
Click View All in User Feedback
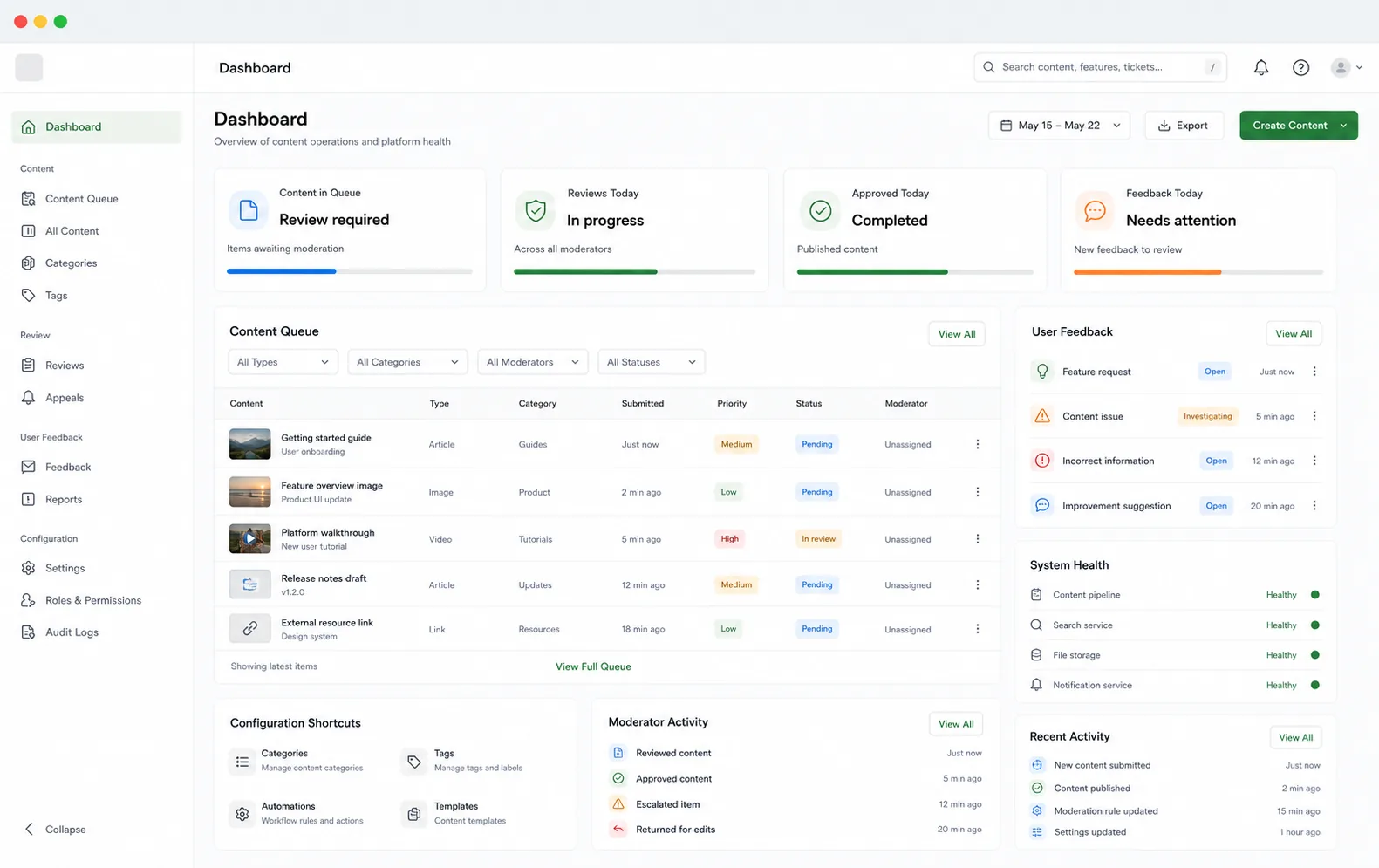tap(1294, 333)
